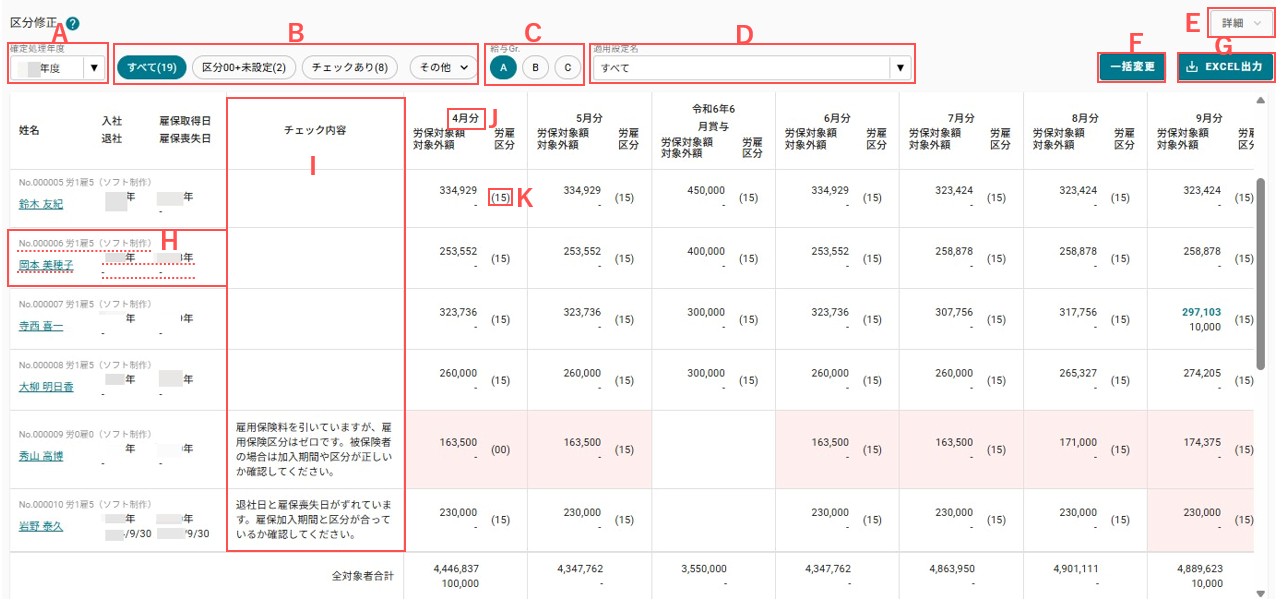
Task: Click the 一括変更 button
Action: 1132,67
